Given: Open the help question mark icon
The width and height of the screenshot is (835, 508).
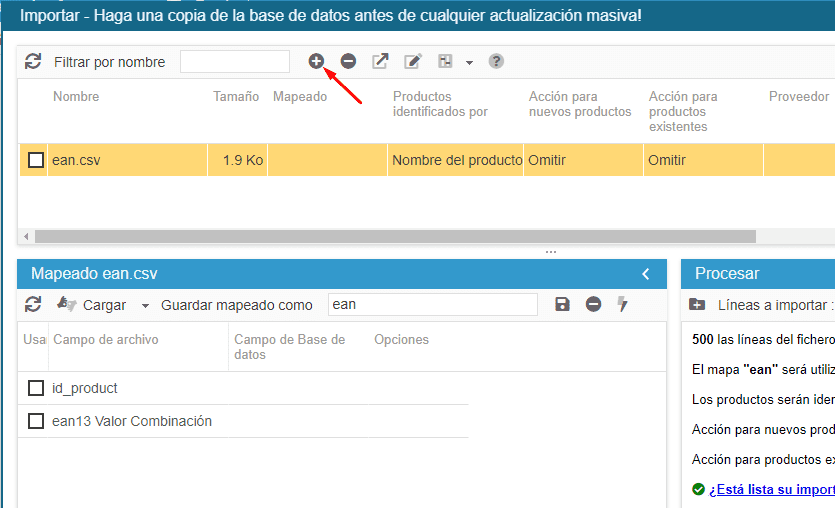Looking at the screenshot, I should (x=496, y=62).
